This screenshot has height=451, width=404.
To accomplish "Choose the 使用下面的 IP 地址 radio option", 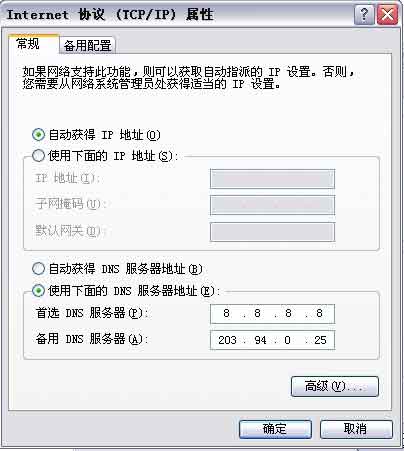I will click(x=38, y=155).
